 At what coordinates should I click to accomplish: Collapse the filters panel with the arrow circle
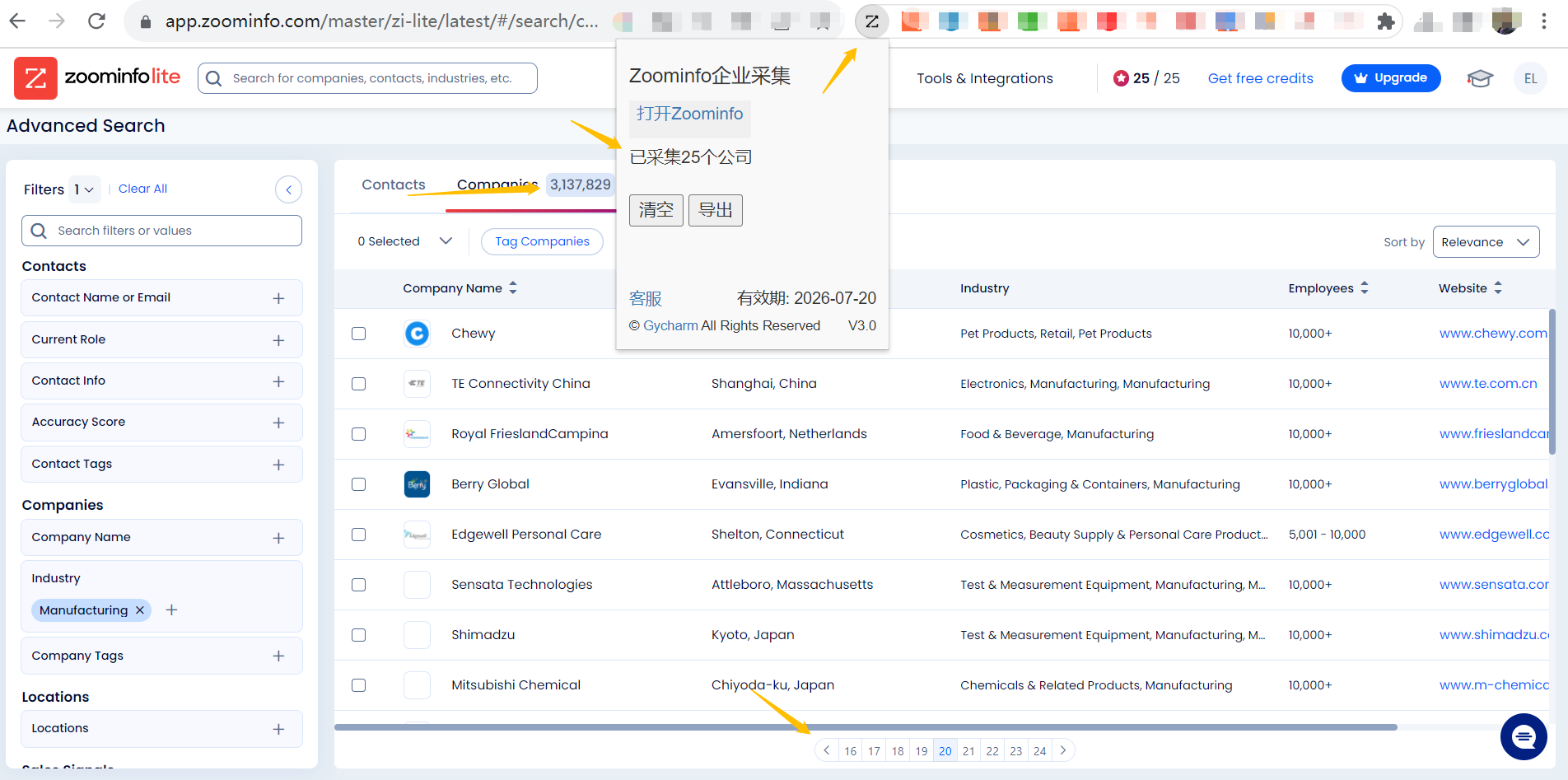[288, 189]
